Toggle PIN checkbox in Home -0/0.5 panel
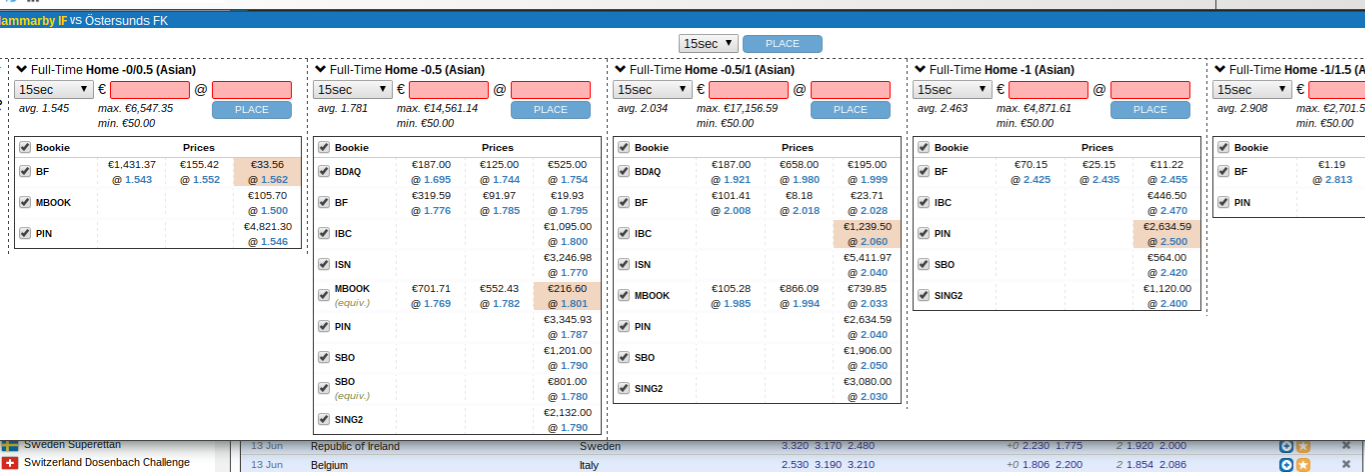 tap(25, 233)
